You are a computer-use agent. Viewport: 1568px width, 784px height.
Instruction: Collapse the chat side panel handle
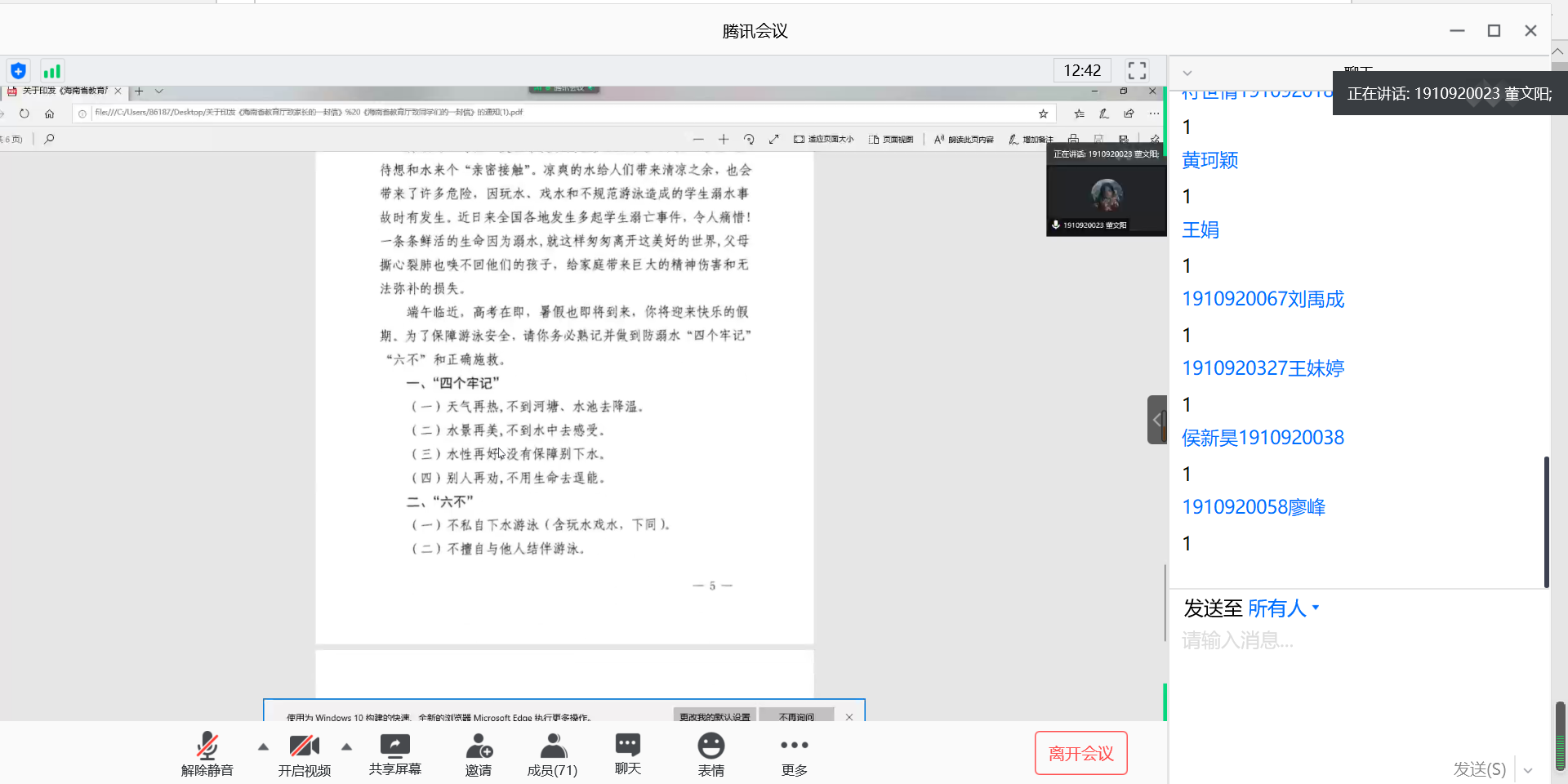pyautogui.click(x=1156, y=420)
